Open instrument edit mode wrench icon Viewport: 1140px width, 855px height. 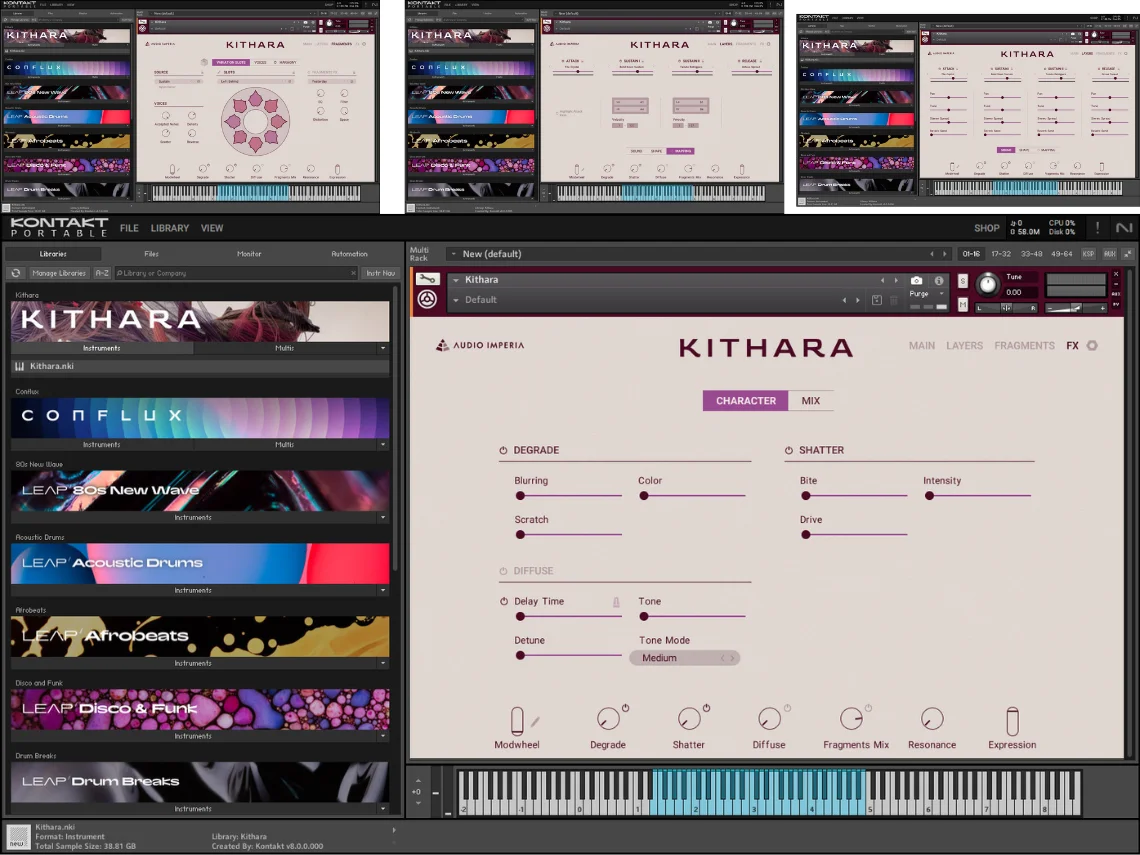(427, 280)
